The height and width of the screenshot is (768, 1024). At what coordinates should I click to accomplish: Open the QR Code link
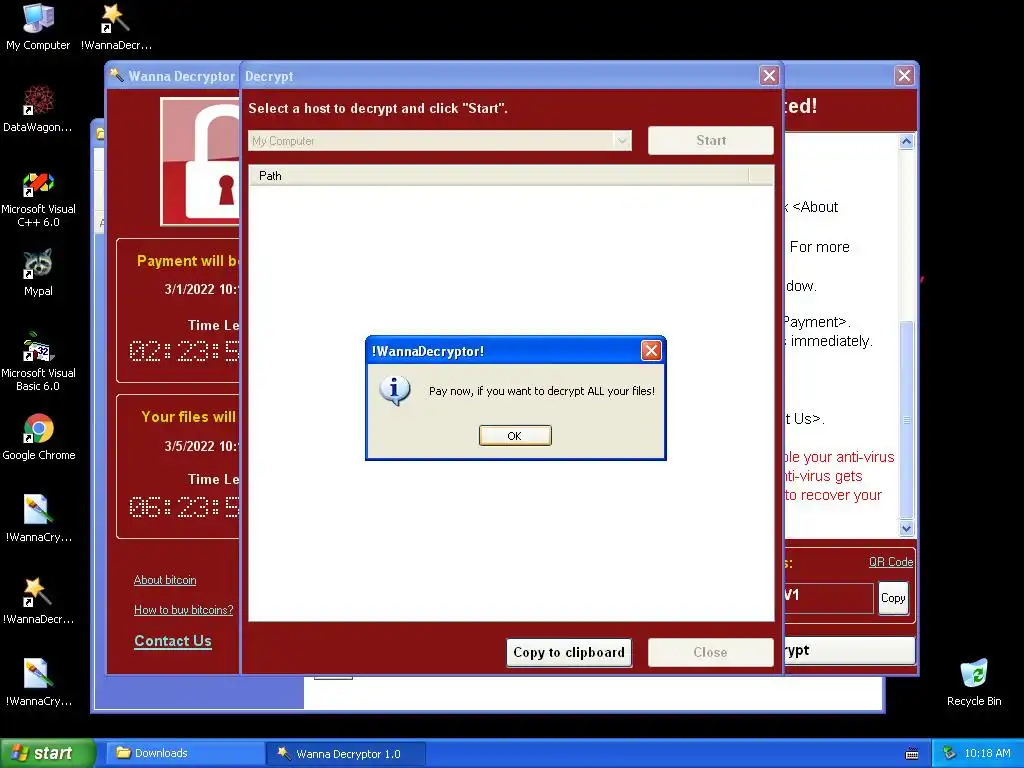point(891,562)
